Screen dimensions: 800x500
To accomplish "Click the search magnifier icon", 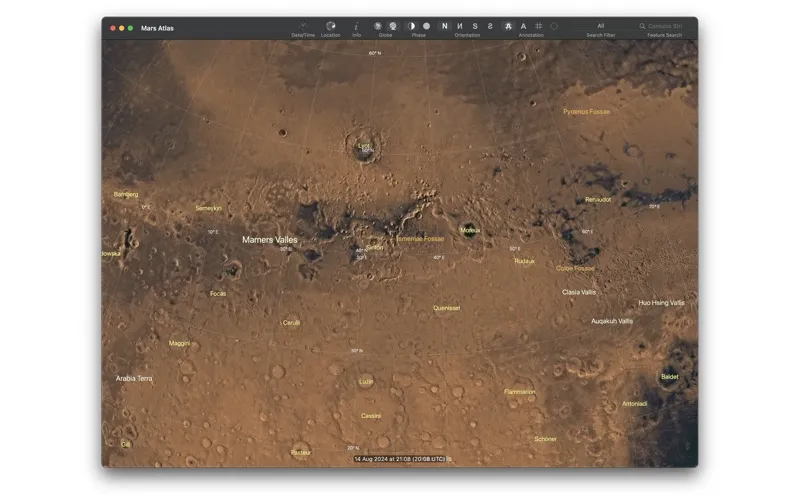I will pyautogui.click(x=642, y=26).
